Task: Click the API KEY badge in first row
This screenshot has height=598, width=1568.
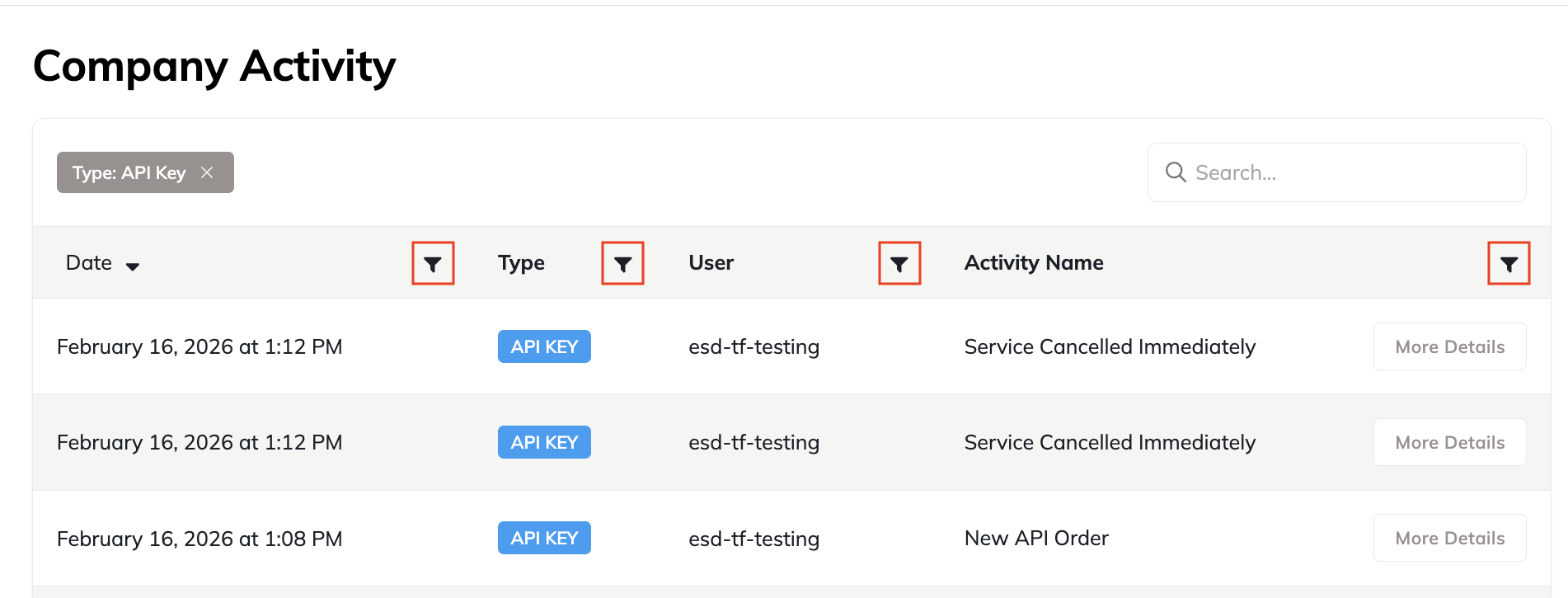Action: pyautogui.click(x=544, y=346)
